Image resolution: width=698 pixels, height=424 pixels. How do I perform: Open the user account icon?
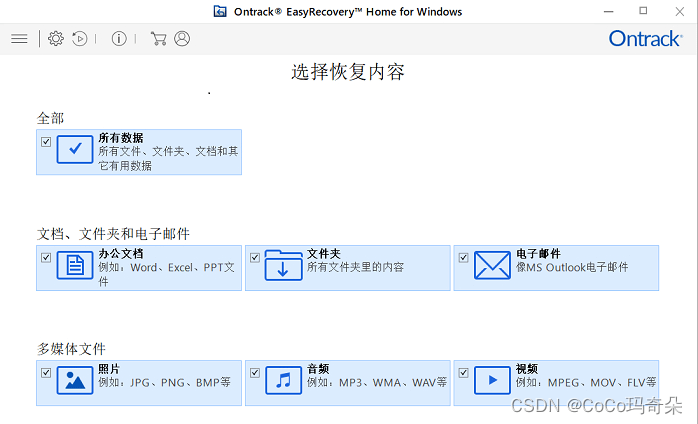pyautogui.click(x=182, y=39)
